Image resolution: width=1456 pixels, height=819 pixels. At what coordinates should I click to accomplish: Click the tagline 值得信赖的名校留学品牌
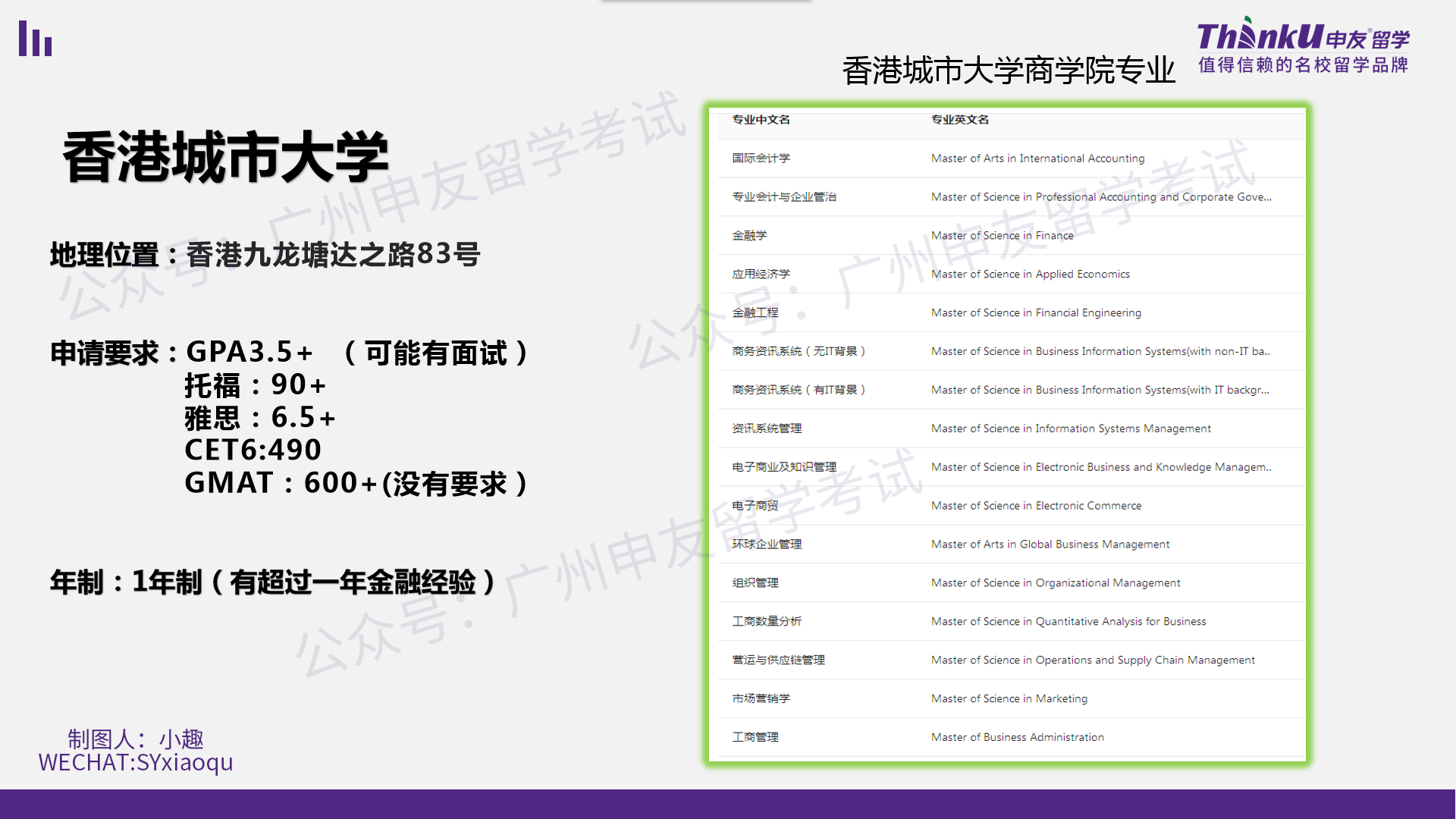(x=1303, y=65)
